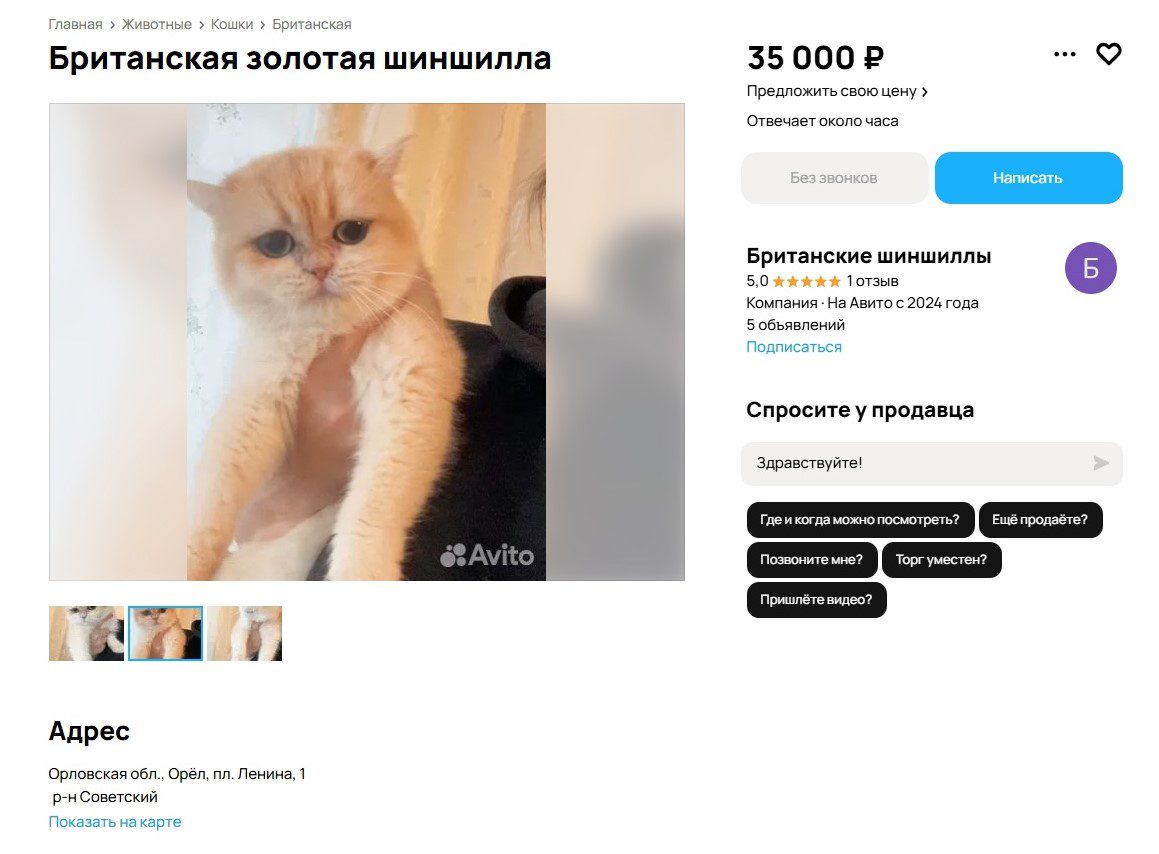Viewport: 1159px width, 854px height.
Task: Choose 'Где и когда можно посмотреть?' quick question
Action: (860, 520)
